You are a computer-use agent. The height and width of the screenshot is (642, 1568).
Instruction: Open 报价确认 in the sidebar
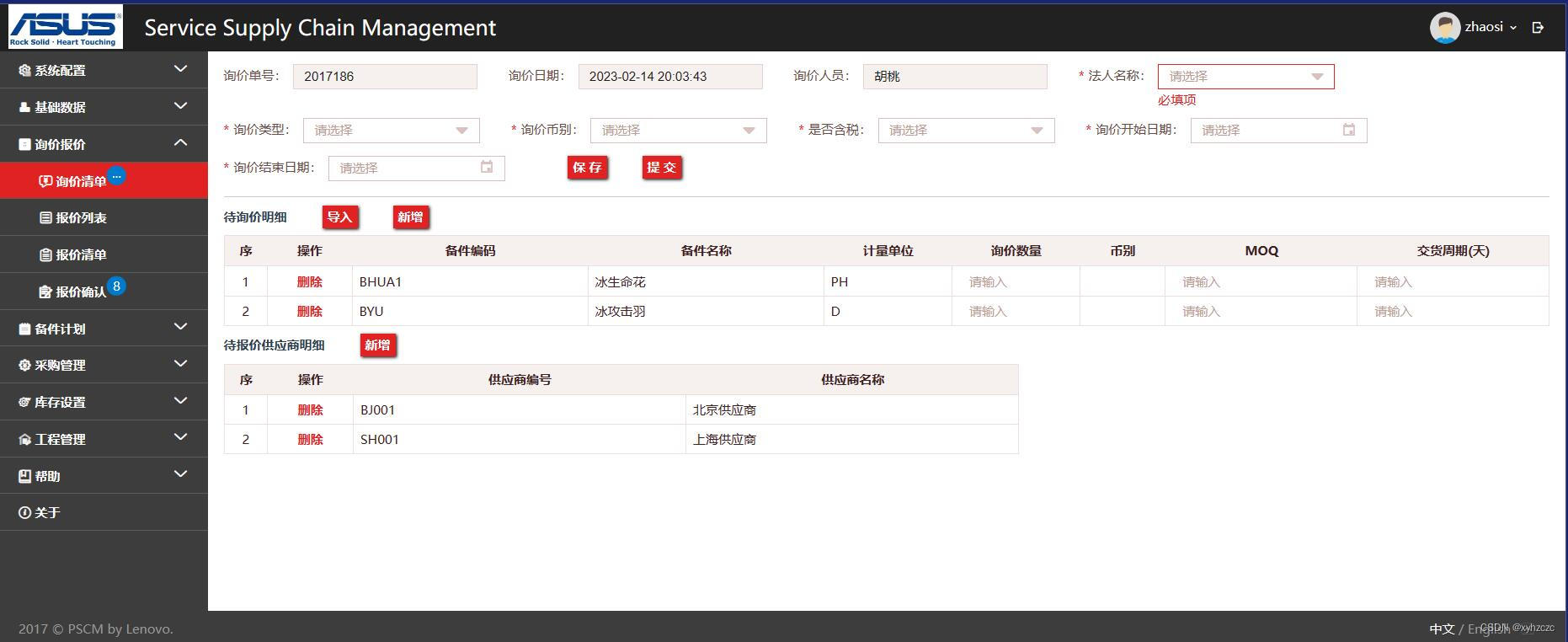click(104, 292)
